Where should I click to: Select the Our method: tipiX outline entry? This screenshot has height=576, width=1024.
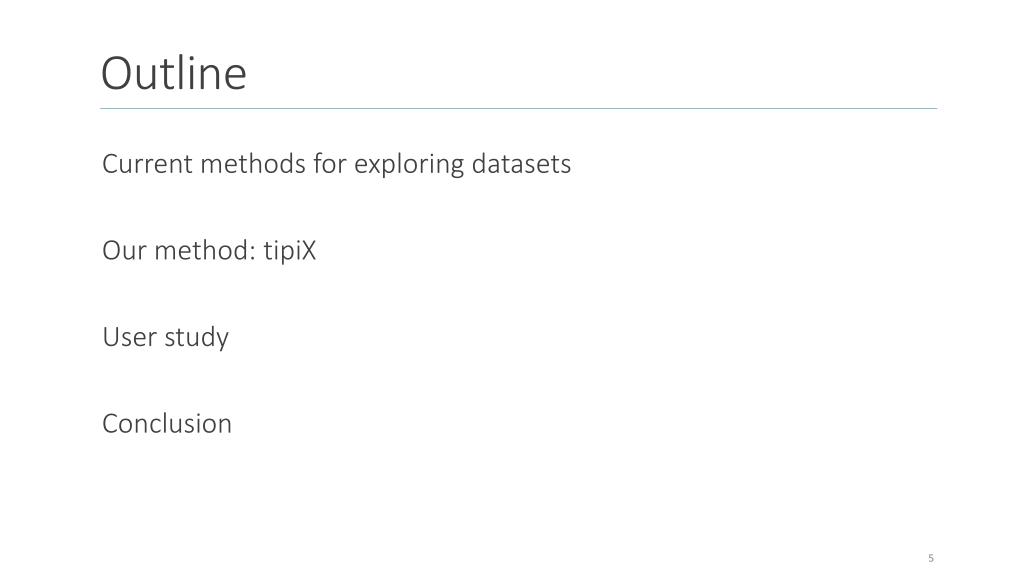click(x=209, y=251)
